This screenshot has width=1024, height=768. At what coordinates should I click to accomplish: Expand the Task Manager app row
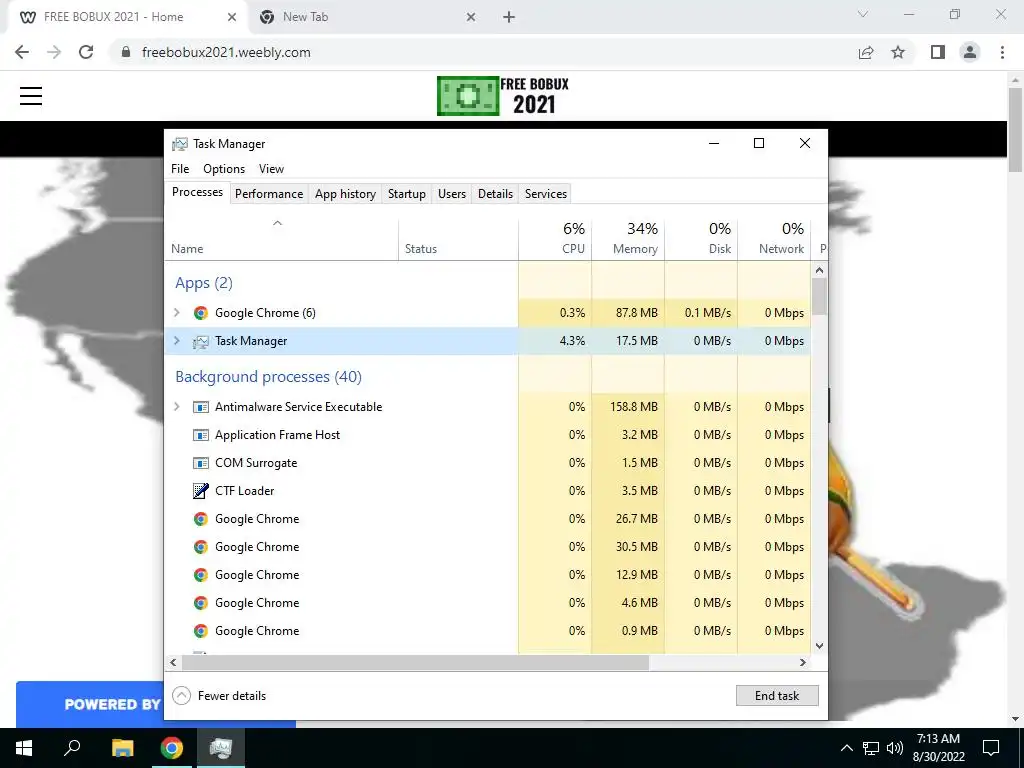point(176,341)
